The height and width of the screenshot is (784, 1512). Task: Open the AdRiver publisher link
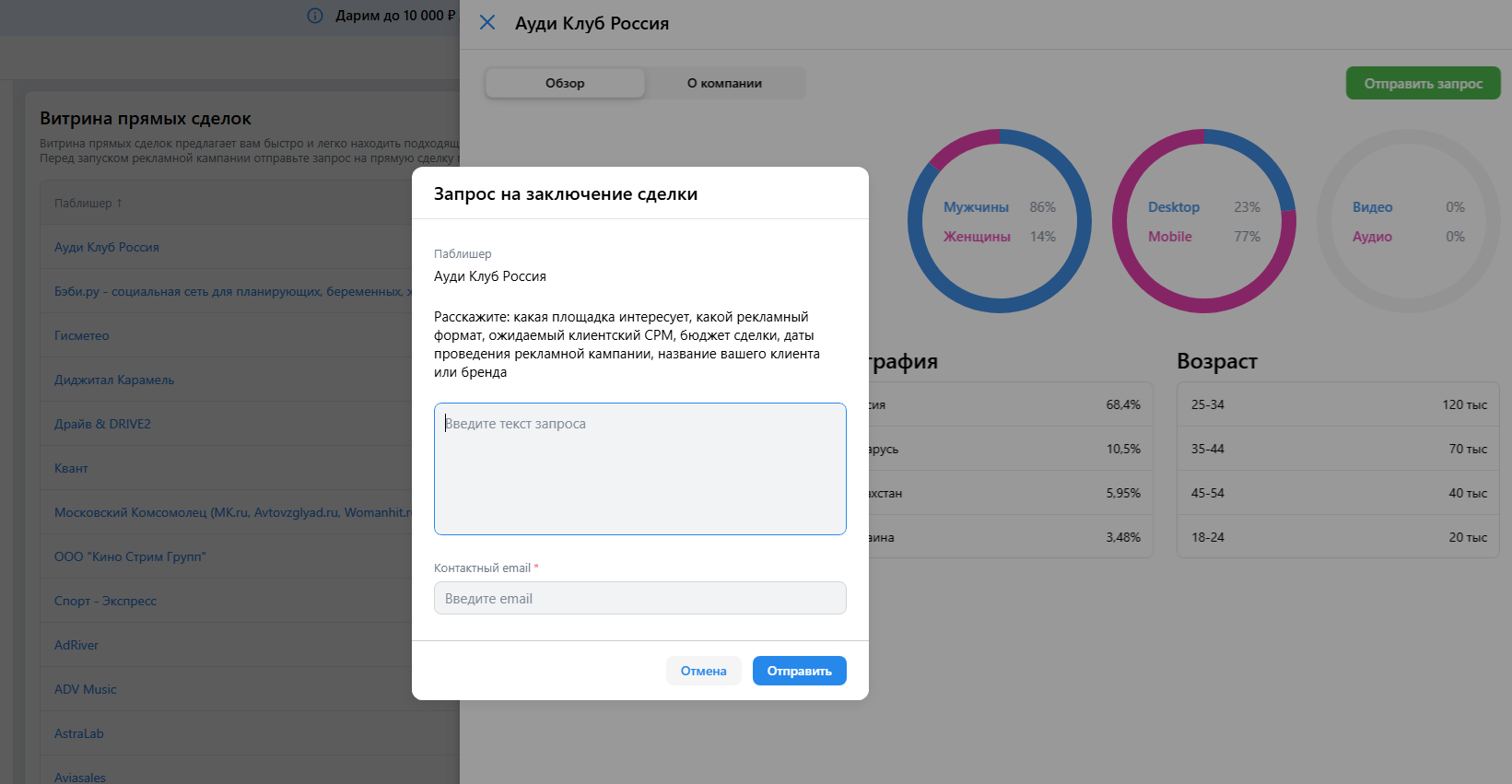[76, 645]
